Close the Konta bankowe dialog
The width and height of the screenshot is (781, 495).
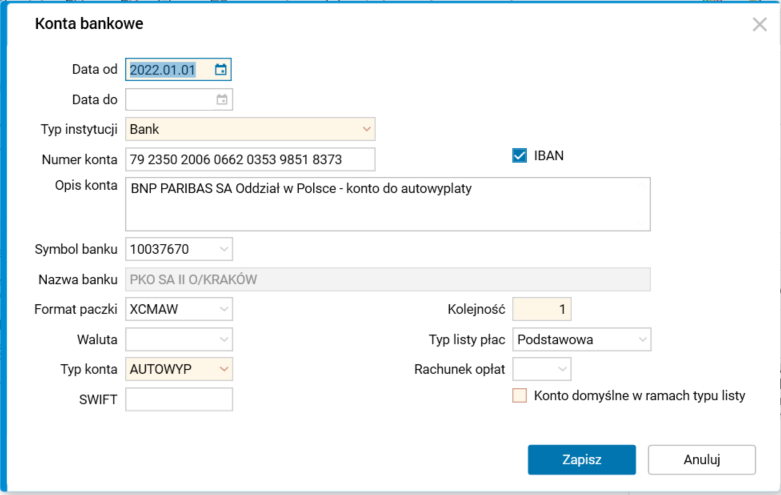760,24
